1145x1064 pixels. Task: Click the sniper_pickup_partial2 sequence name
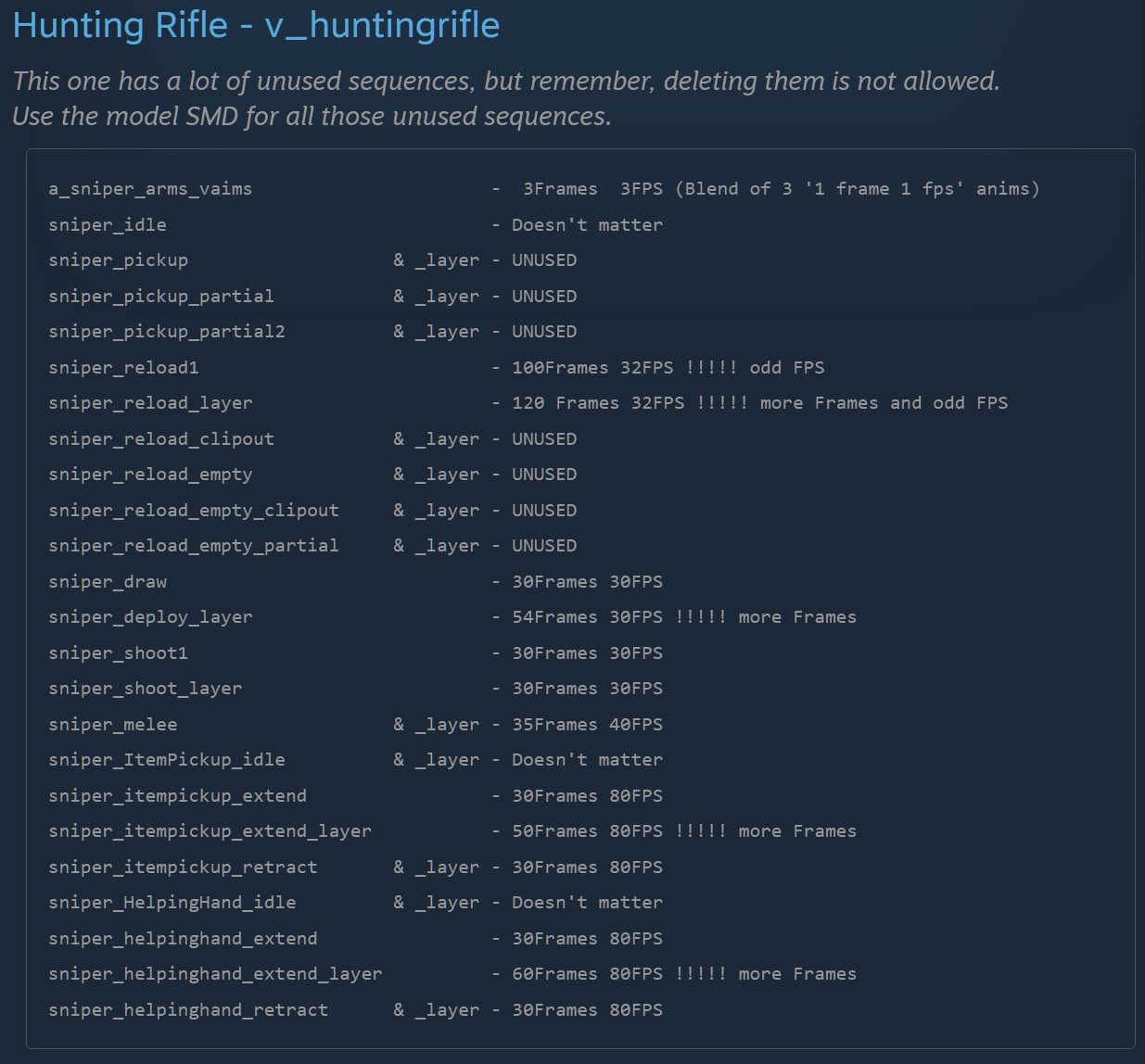[x=167, y=332]
